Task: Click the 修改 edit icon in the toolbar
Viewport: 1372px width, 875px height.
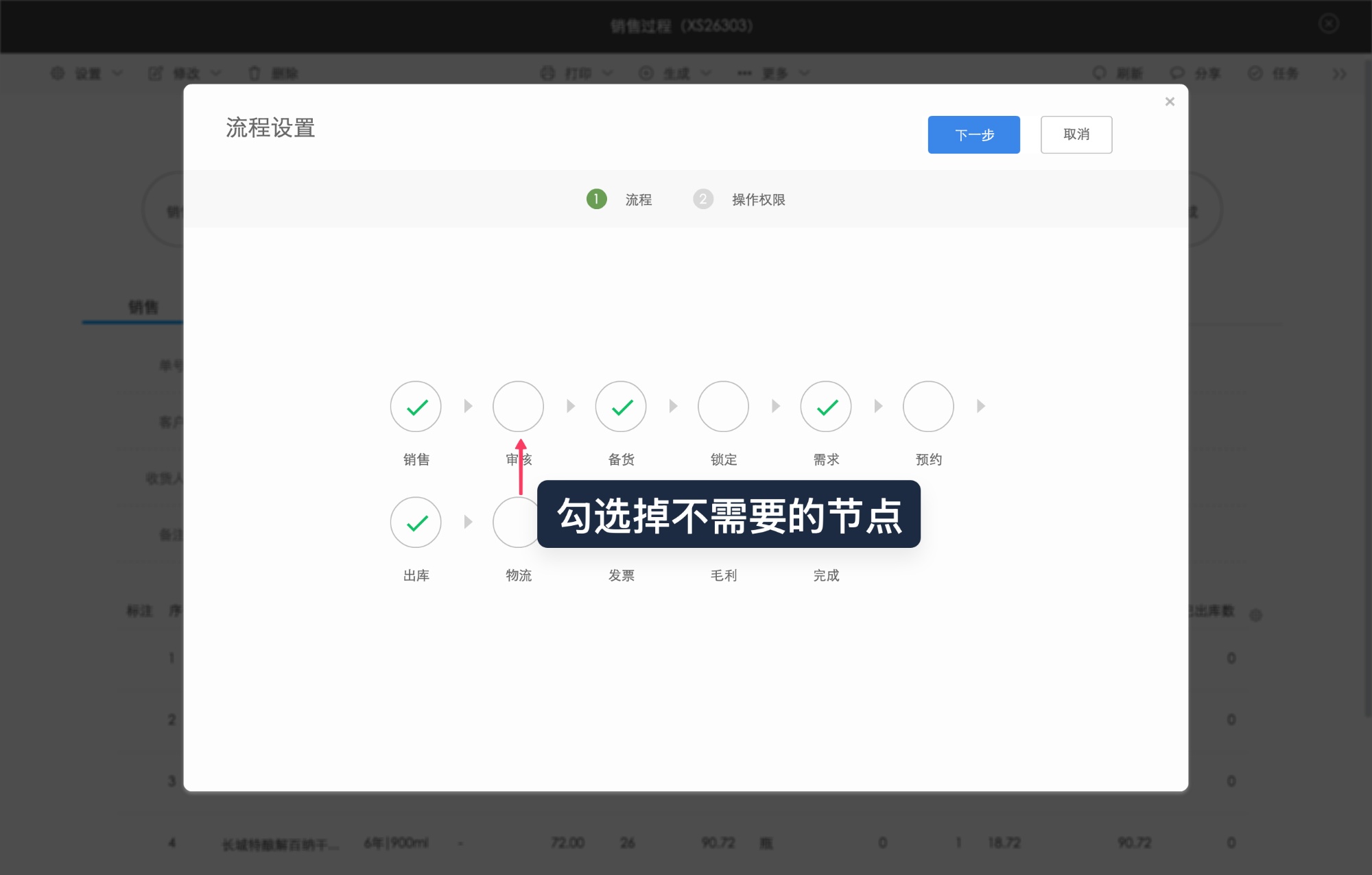Action: (156, 73)
